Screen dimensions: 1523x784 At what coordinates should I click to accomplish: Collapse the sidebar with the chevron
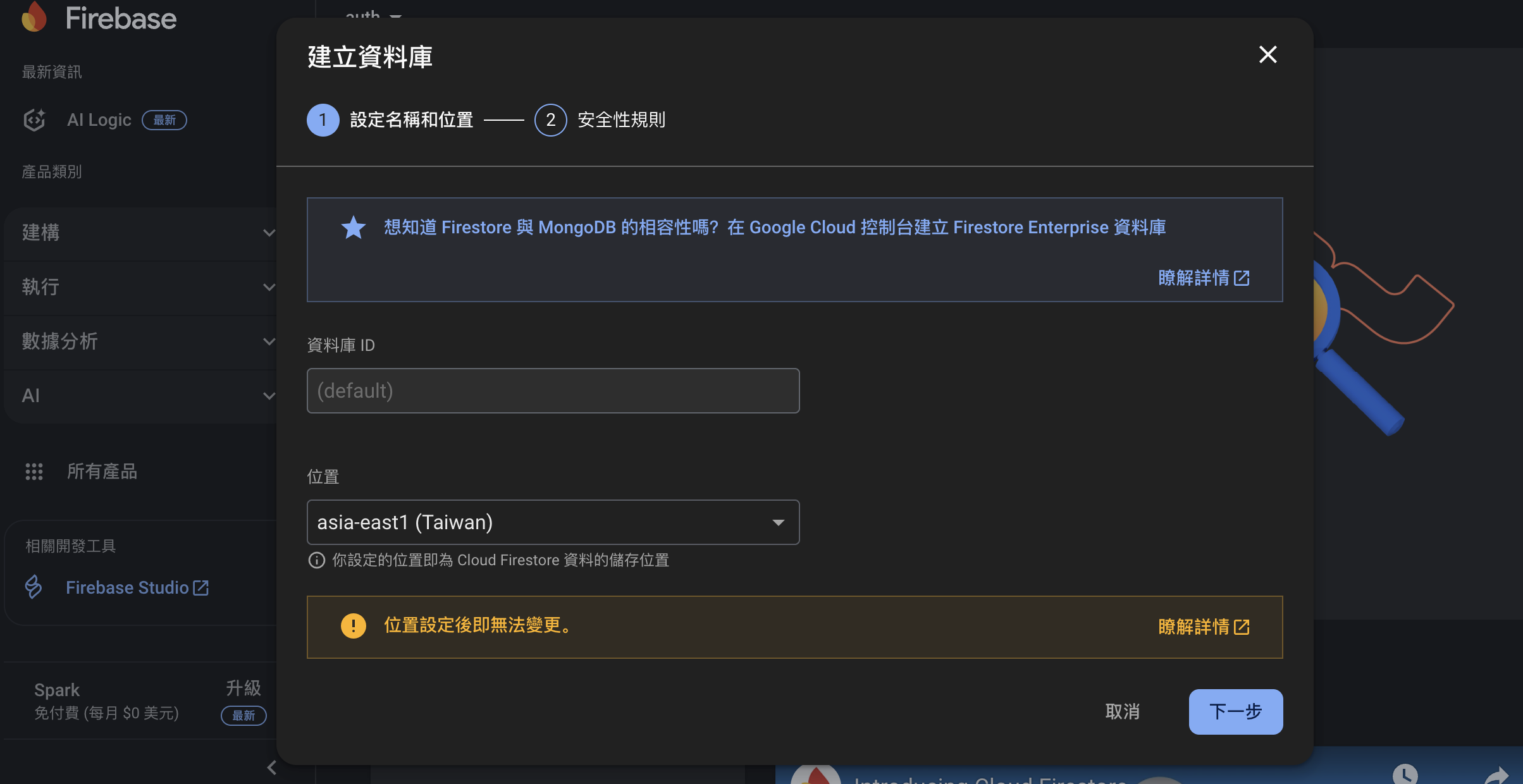[272, 768]
